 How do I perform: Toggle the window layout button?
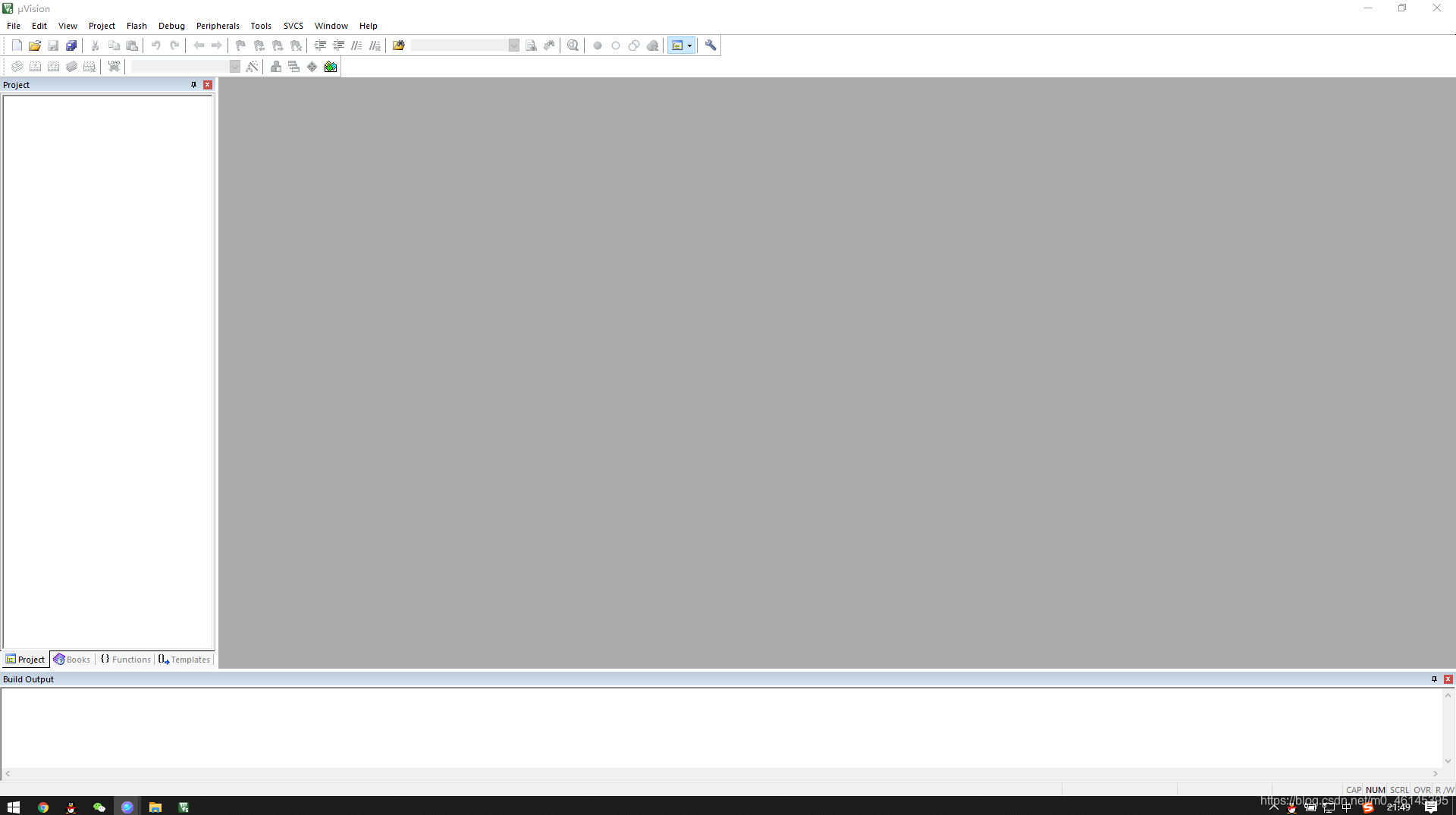677,45
